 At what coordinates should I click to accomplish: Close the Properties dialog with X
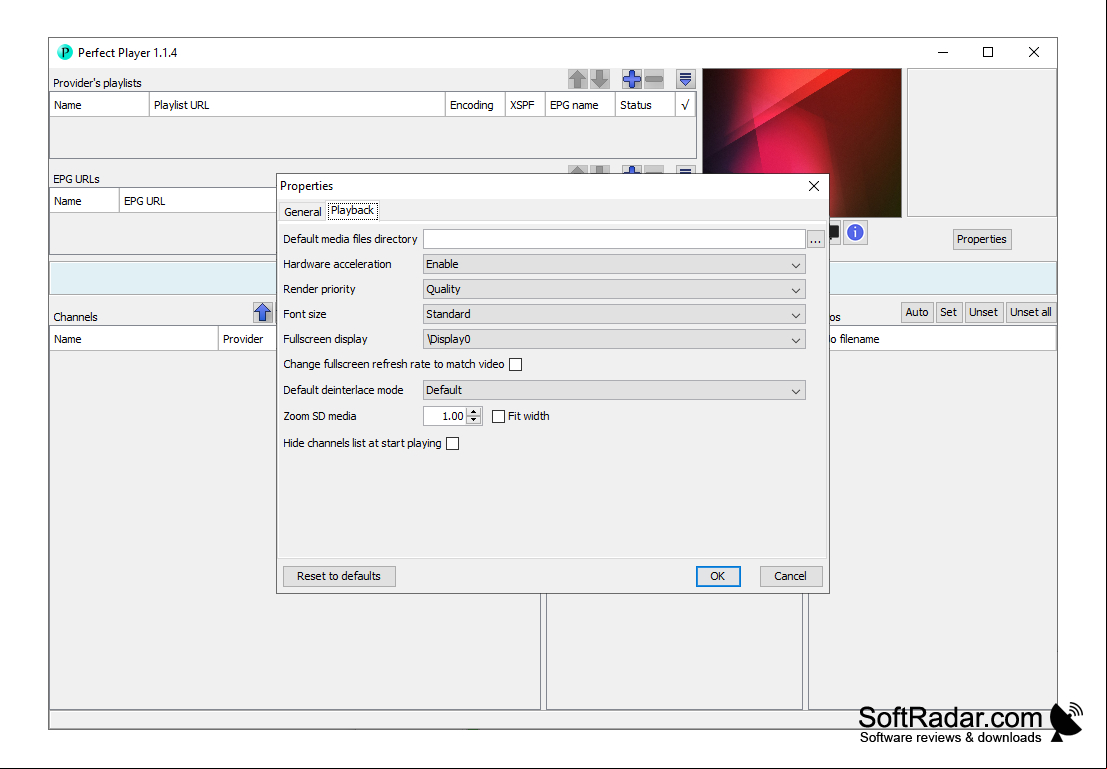tap(814, 186)
